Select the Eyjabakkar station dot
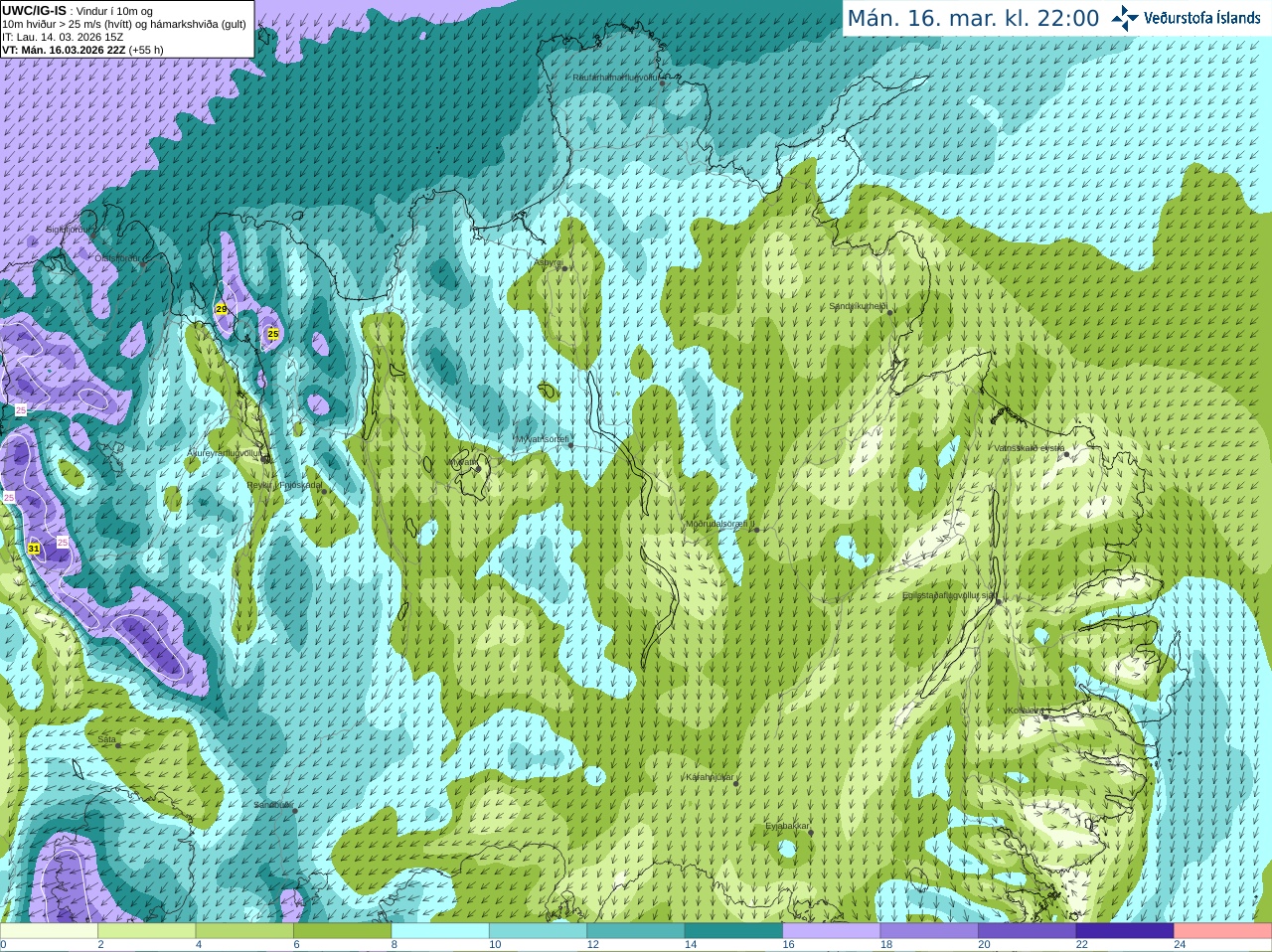This screenshot has height=952, width=1272. 811,833
